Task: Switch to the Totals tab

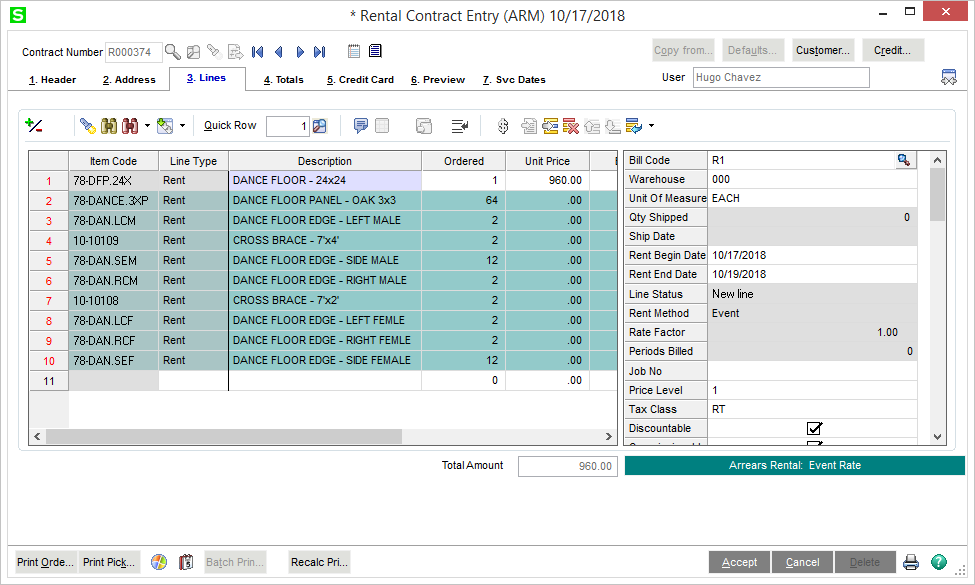Action: [283, 80]
